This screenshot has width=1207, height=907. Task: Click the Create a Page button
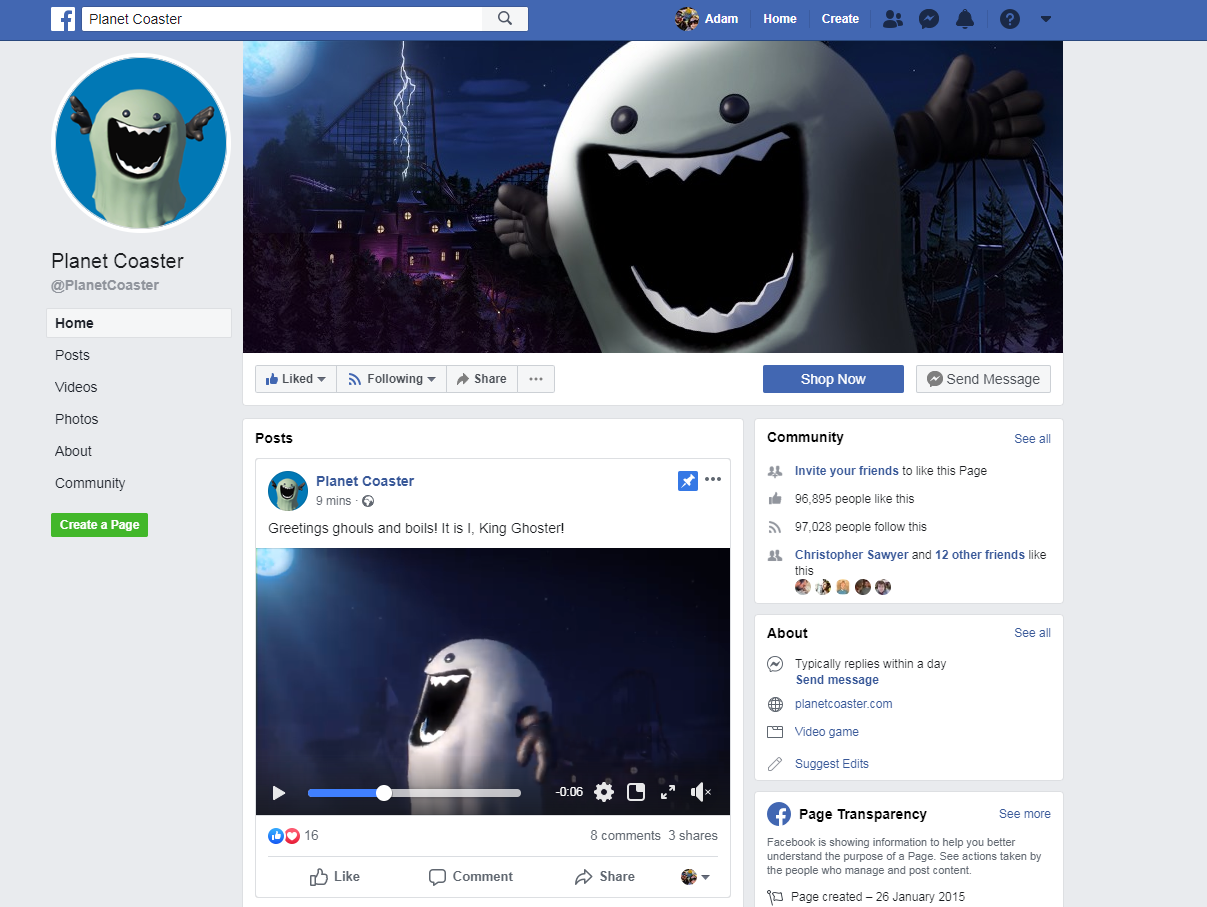[x=99, y=525]
